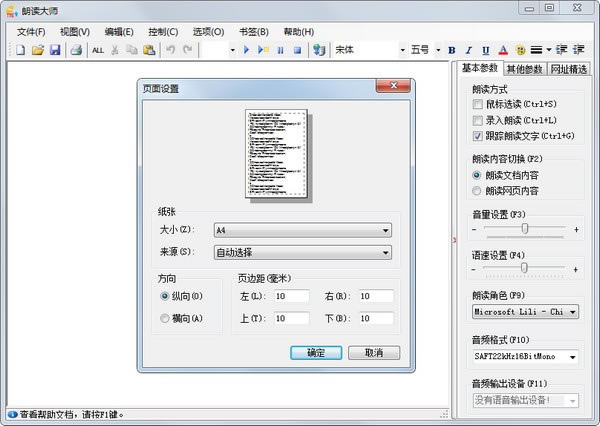Click the paste clipboard icon
Viewport: 600px width, 426px height.
tap(149, 50)
